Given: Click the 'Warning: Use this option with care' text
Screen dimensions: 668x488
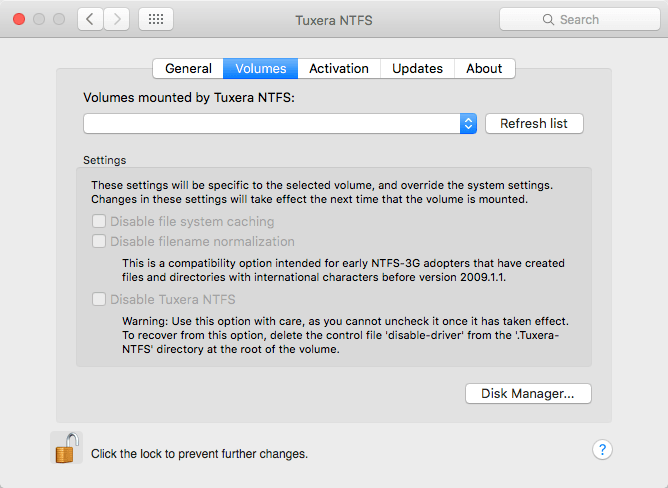Looking at the screenshot, I should (x=346, y=335).
